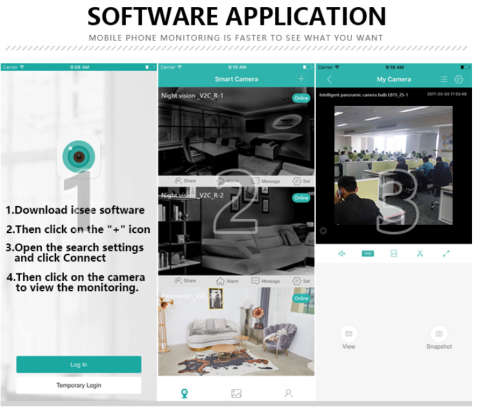The width and height of the screenshot is (500, 417).
Task: Select the album picture bottom tab
Action: (x=236, y=393)
